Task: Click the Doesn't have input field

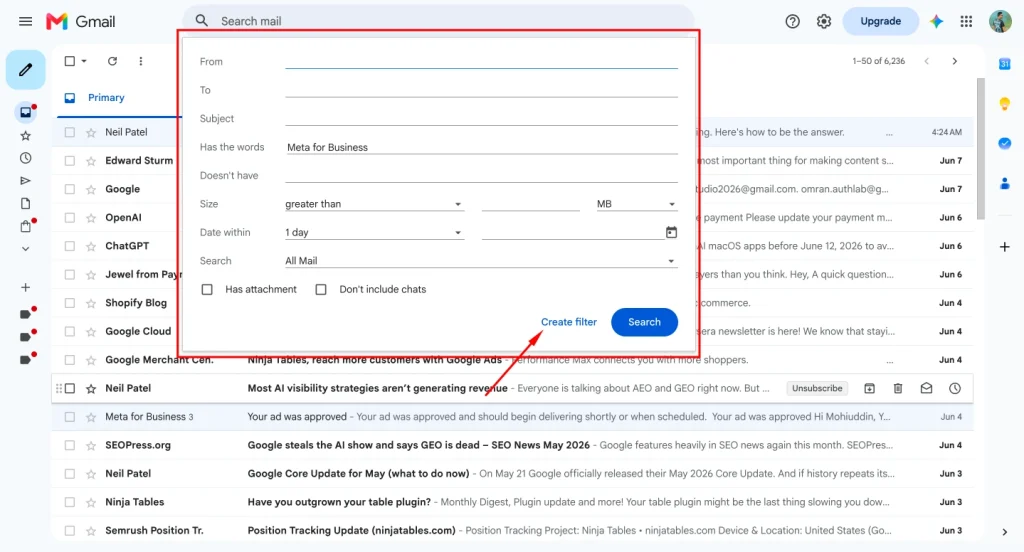Action: (x=481, y=175)
